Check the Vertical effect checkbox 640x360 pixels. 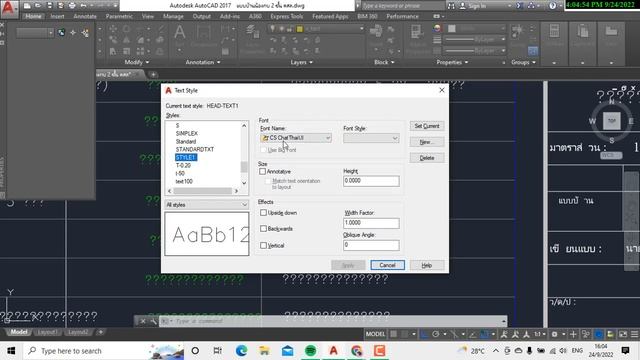click(263, 245)
